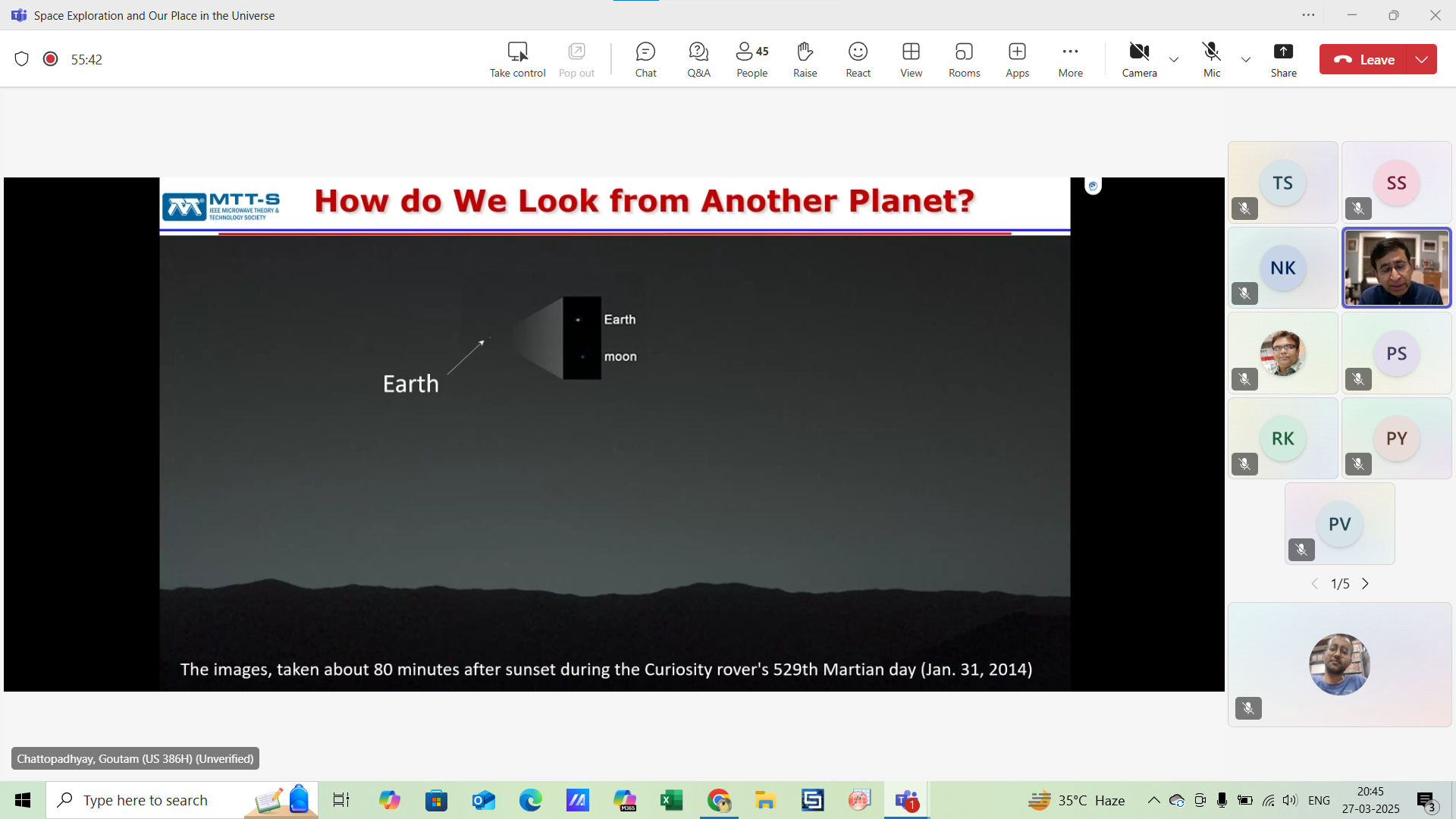Expand the Mic options chevron
The height and width of the screenshot is (819, 1456).
pyautogui.click(x=1245, y=59)
